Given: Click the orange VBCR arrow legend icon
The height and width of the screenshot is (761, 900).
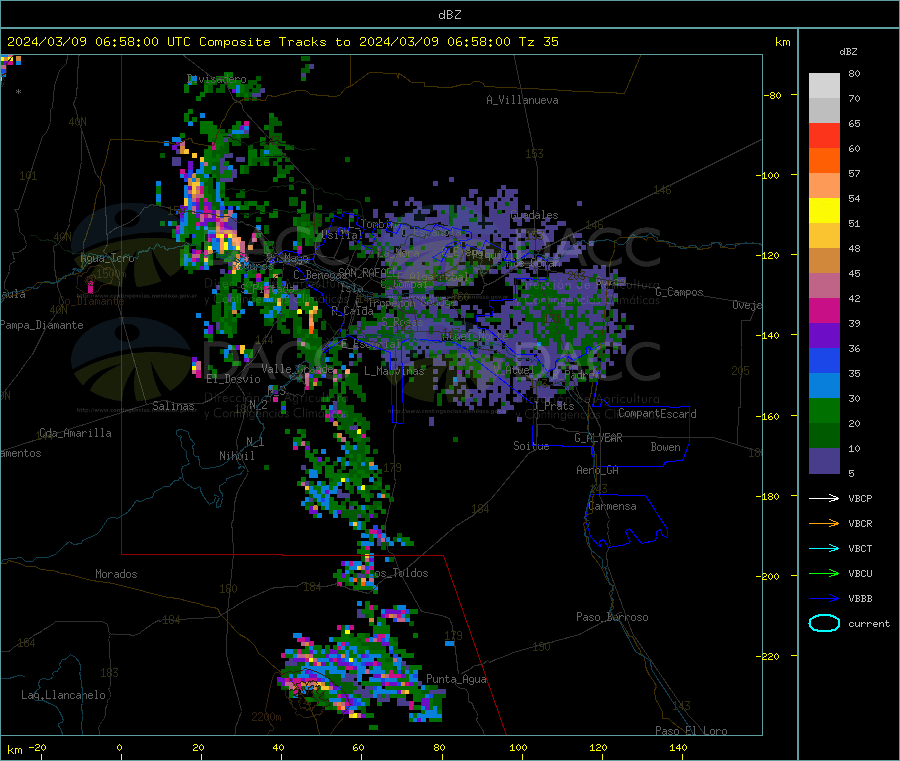Looking at the screenshot, I should click(824, 523).
